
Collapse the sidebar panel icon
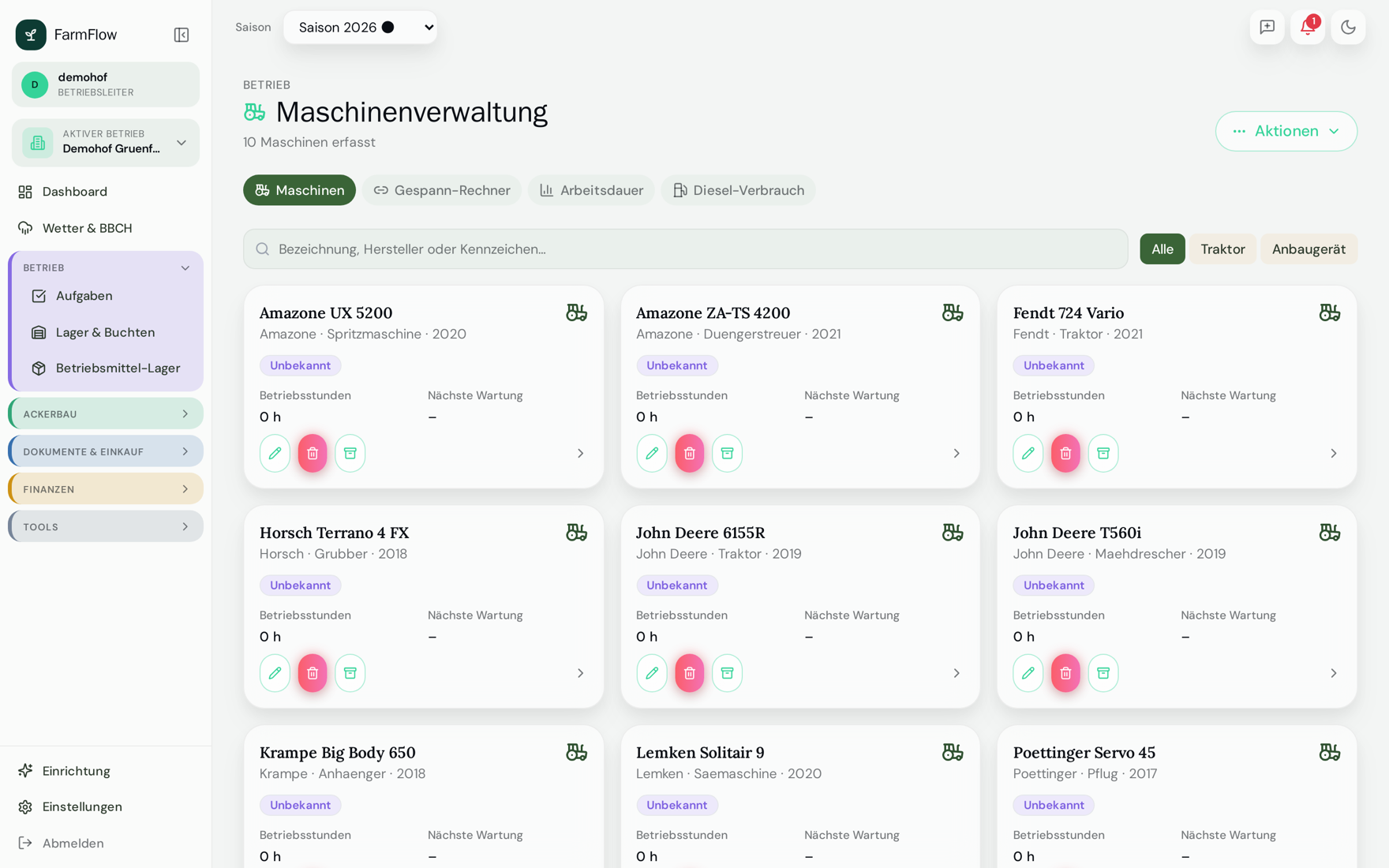tap(182, 35)
